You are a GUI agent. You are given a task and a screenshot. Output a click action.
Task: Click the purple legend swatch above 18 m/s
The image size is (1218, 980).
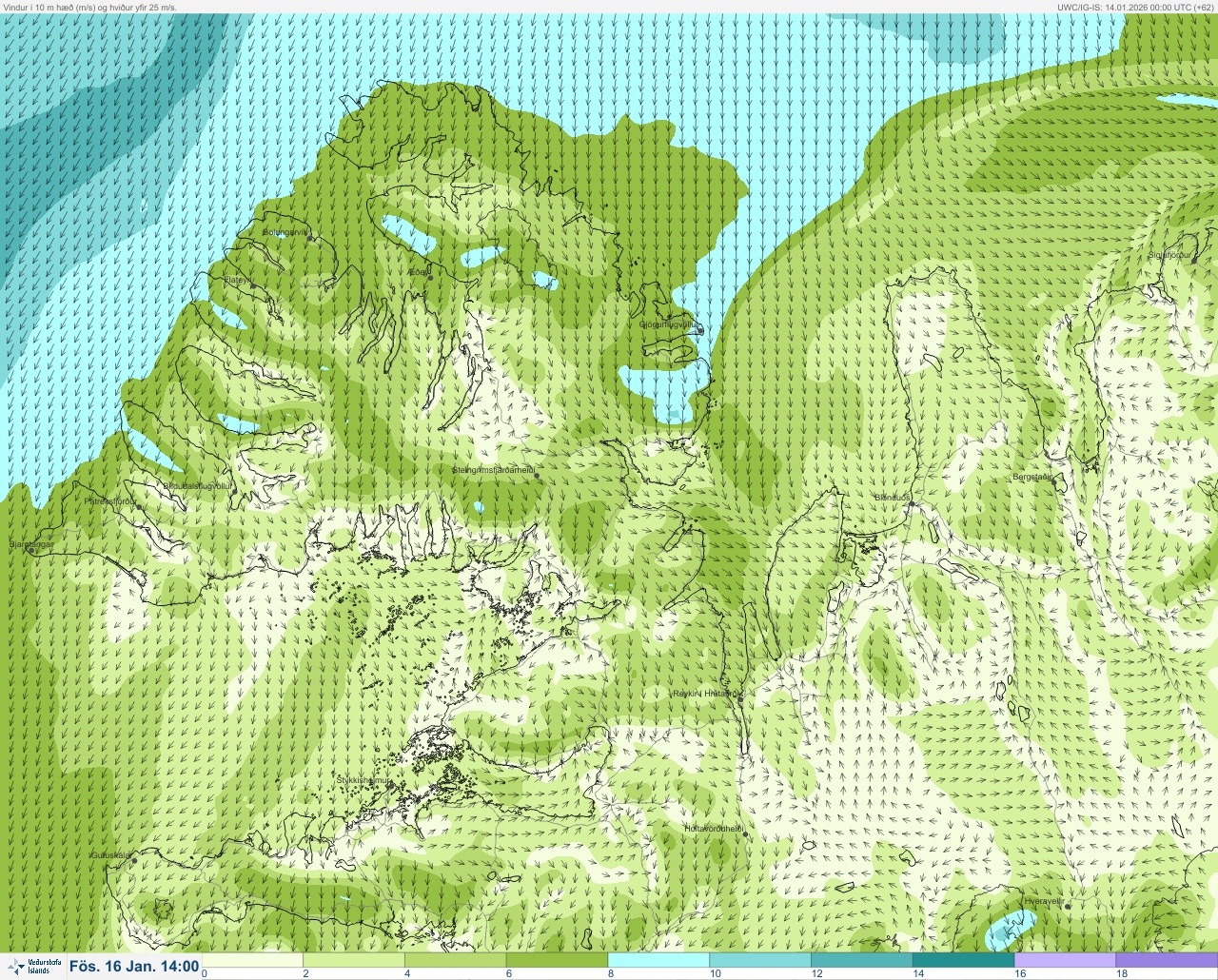1167,960
